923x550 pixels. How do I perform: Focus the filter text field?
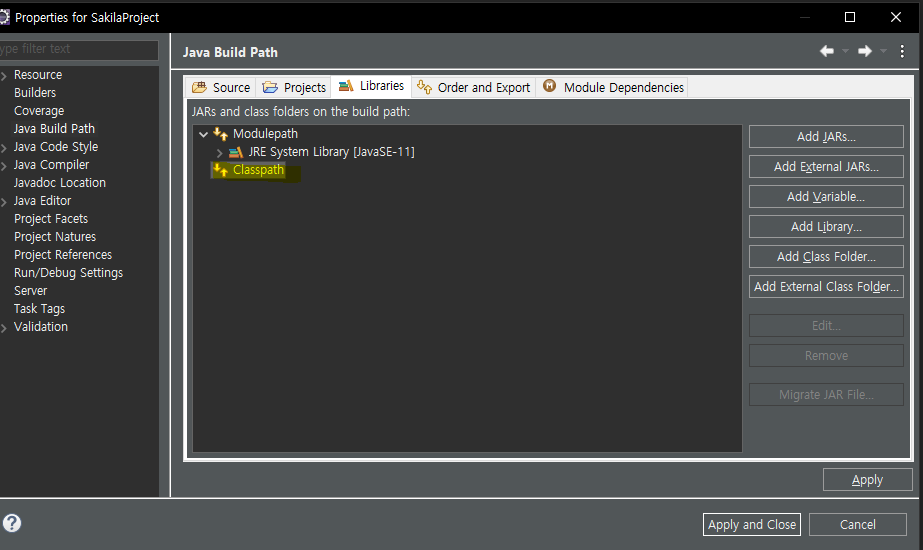pyautogui.click(x=78, y=49)
